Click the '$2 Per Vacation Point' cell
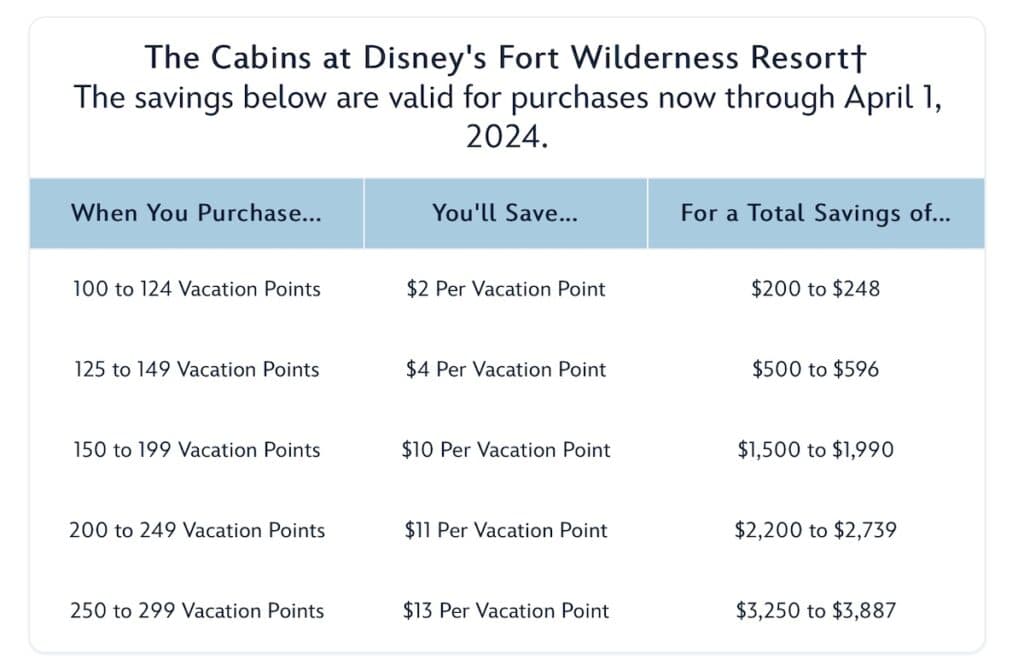This screenshot has width=1024, height=671. coord(505,289)
